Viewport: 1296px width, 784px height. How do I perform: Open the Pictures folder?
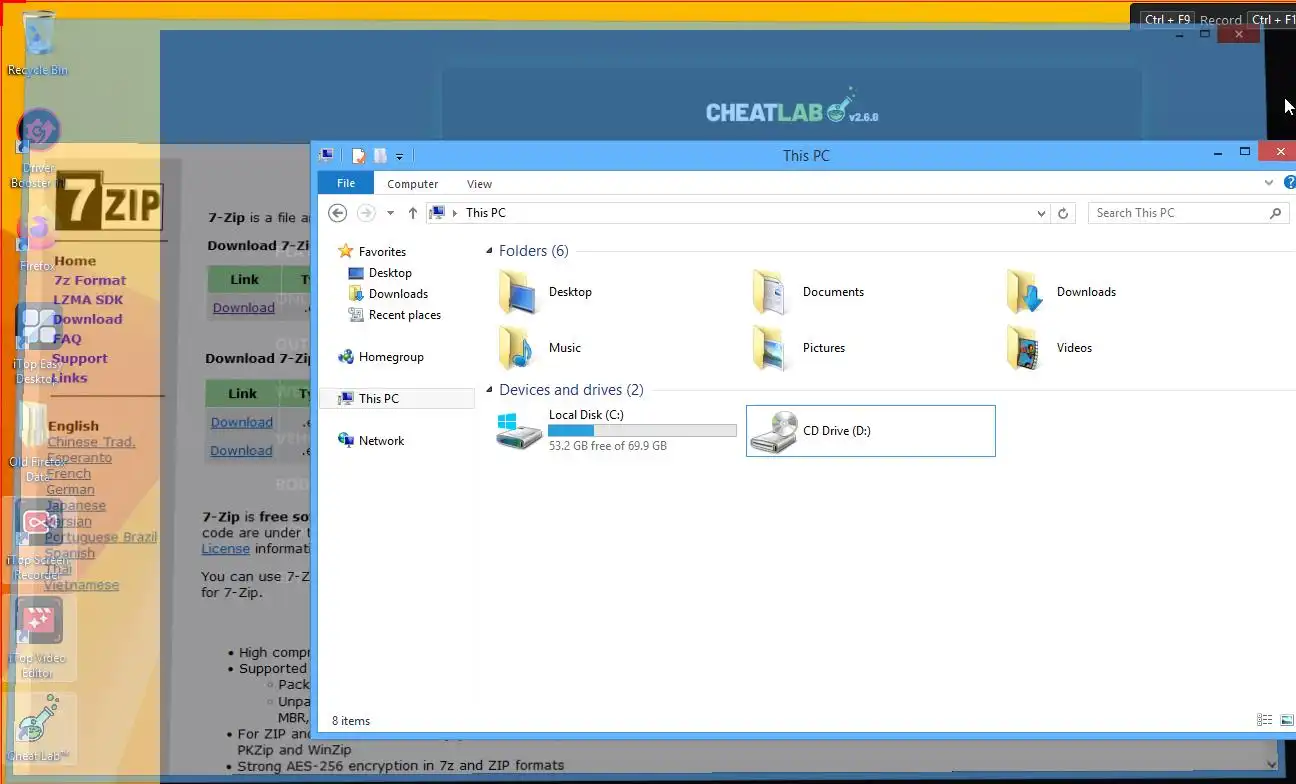(x=800, y=348)
